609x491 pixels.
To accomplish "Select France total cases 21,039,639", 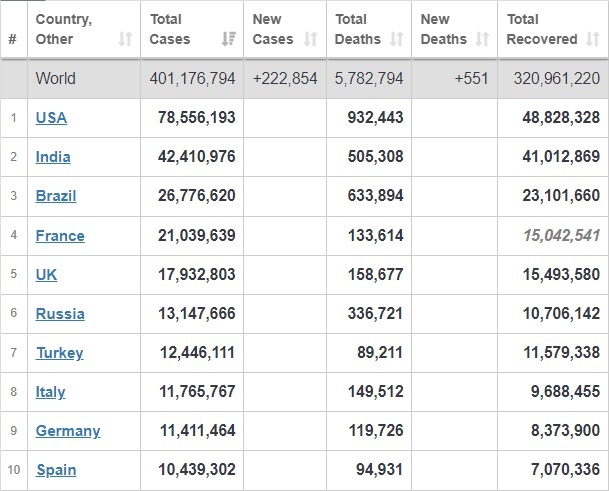I will (197, 235).
